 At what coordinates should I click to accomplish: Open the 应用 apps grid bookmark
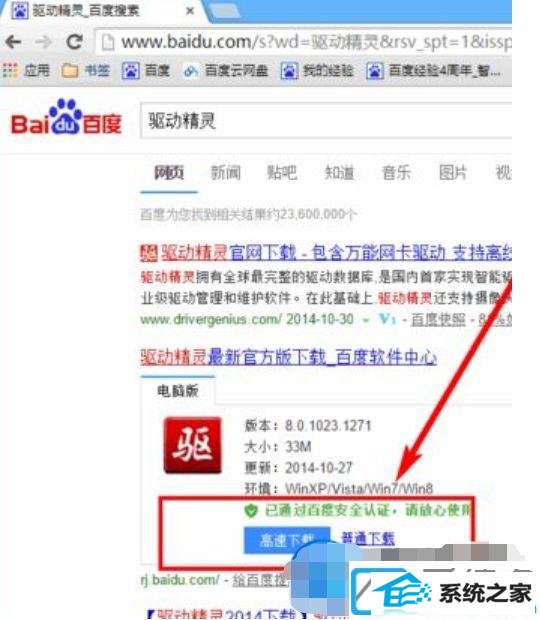coord(26,71)
